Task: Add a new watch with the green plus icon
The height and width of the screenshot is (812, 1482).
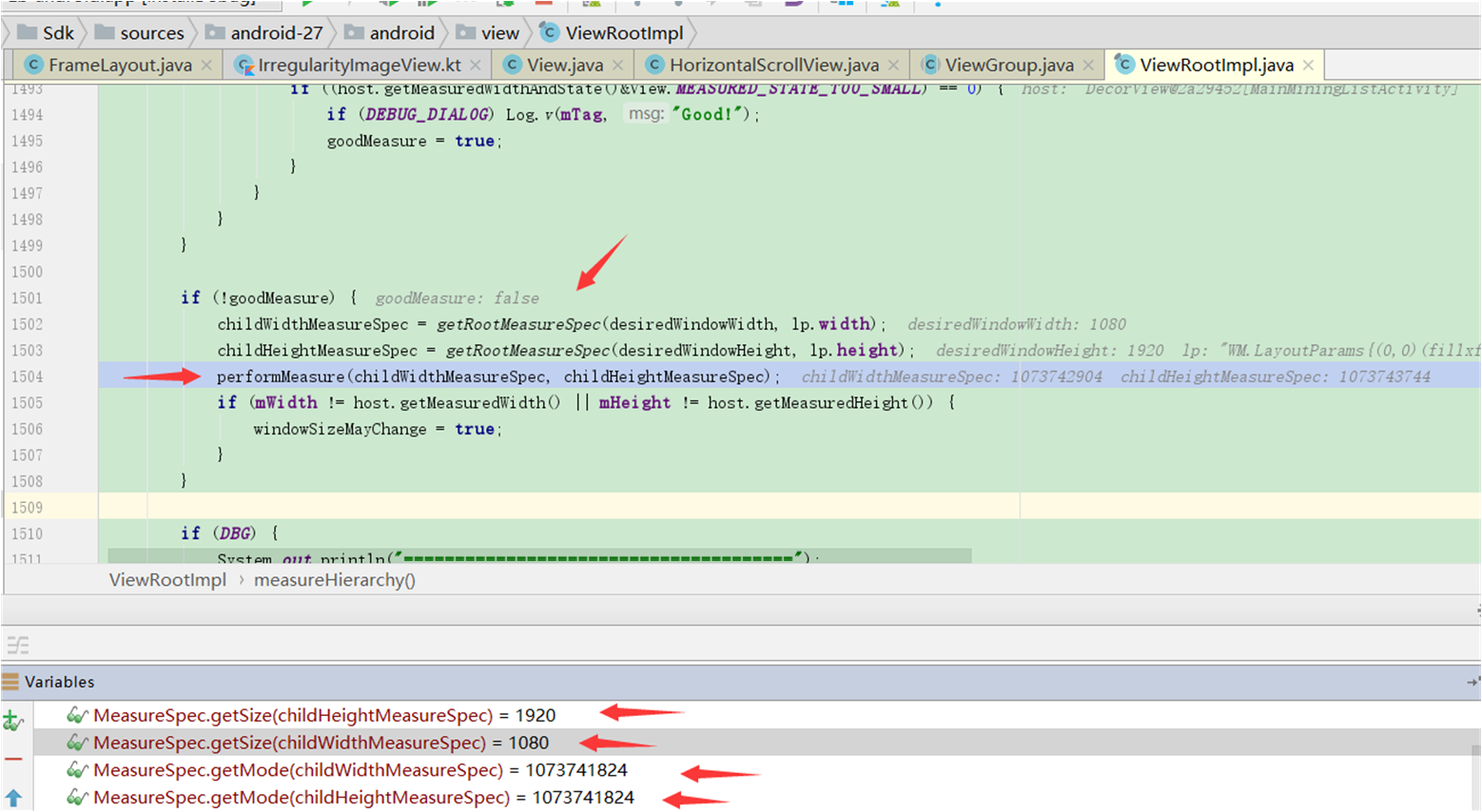Action: [13, 721]
